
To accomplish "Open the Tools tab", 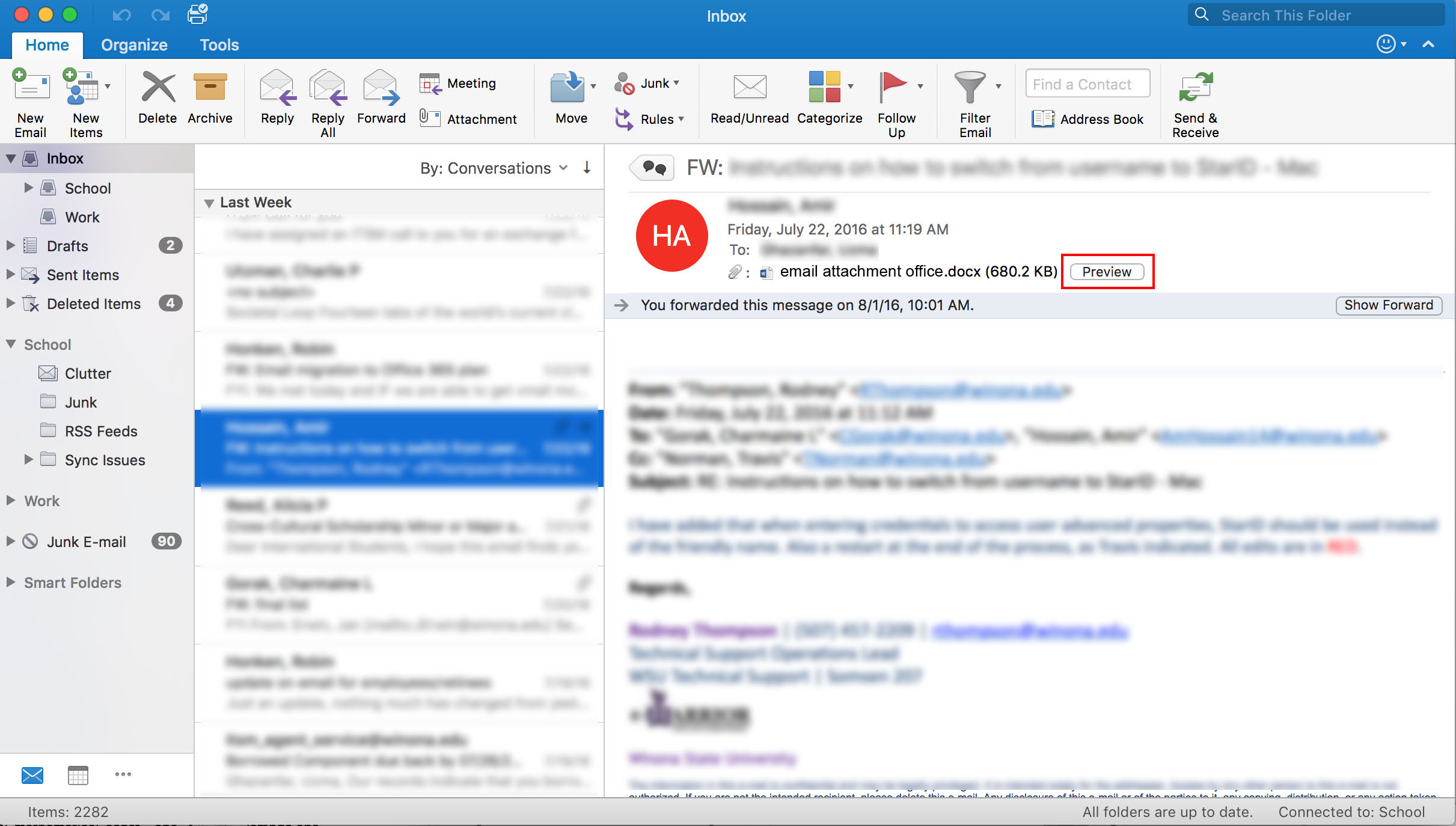I will click(219, 45).
